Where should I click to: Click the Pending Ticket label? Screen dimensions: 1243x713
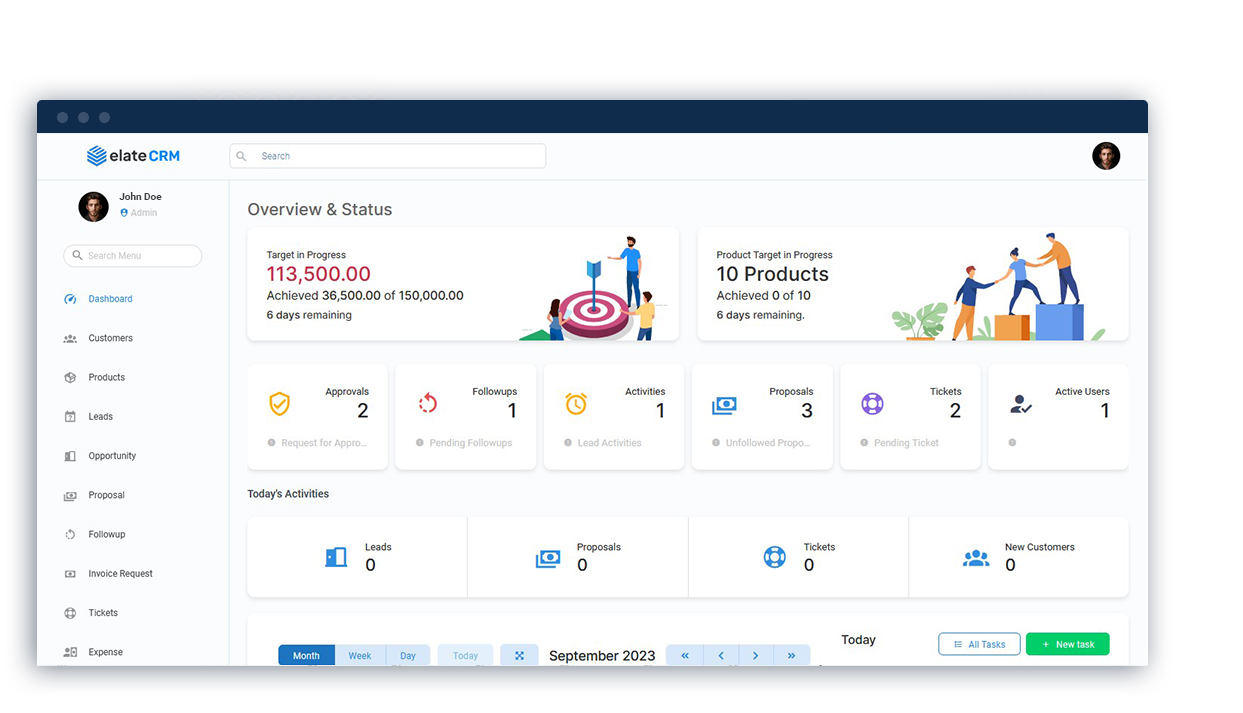click(x=906, y=443)
